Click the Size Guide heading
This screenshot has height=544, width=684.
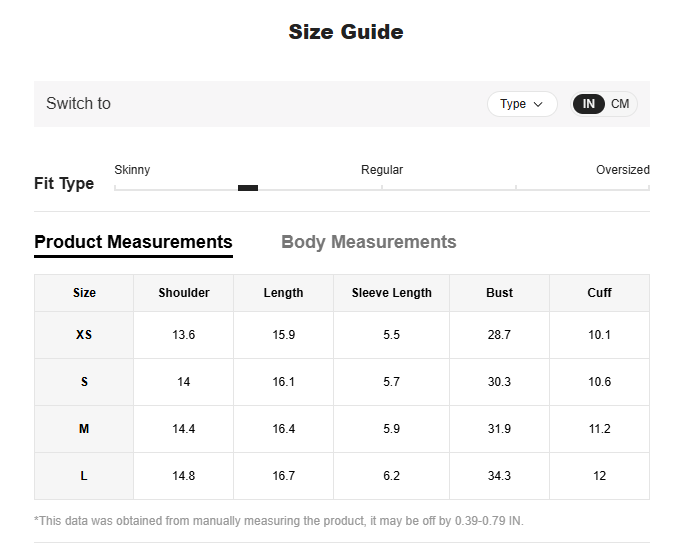(346, 32)
